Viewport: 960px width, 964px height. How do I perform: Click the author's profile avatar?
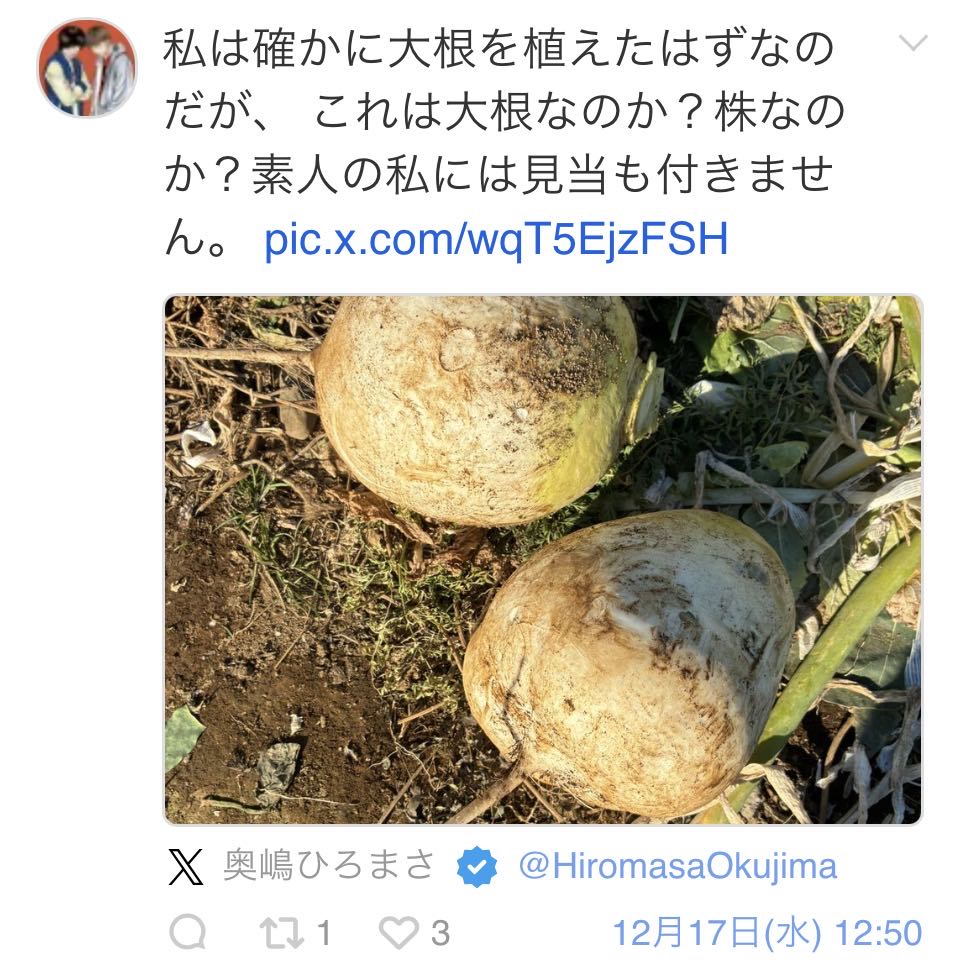click(x=87, y=68)
